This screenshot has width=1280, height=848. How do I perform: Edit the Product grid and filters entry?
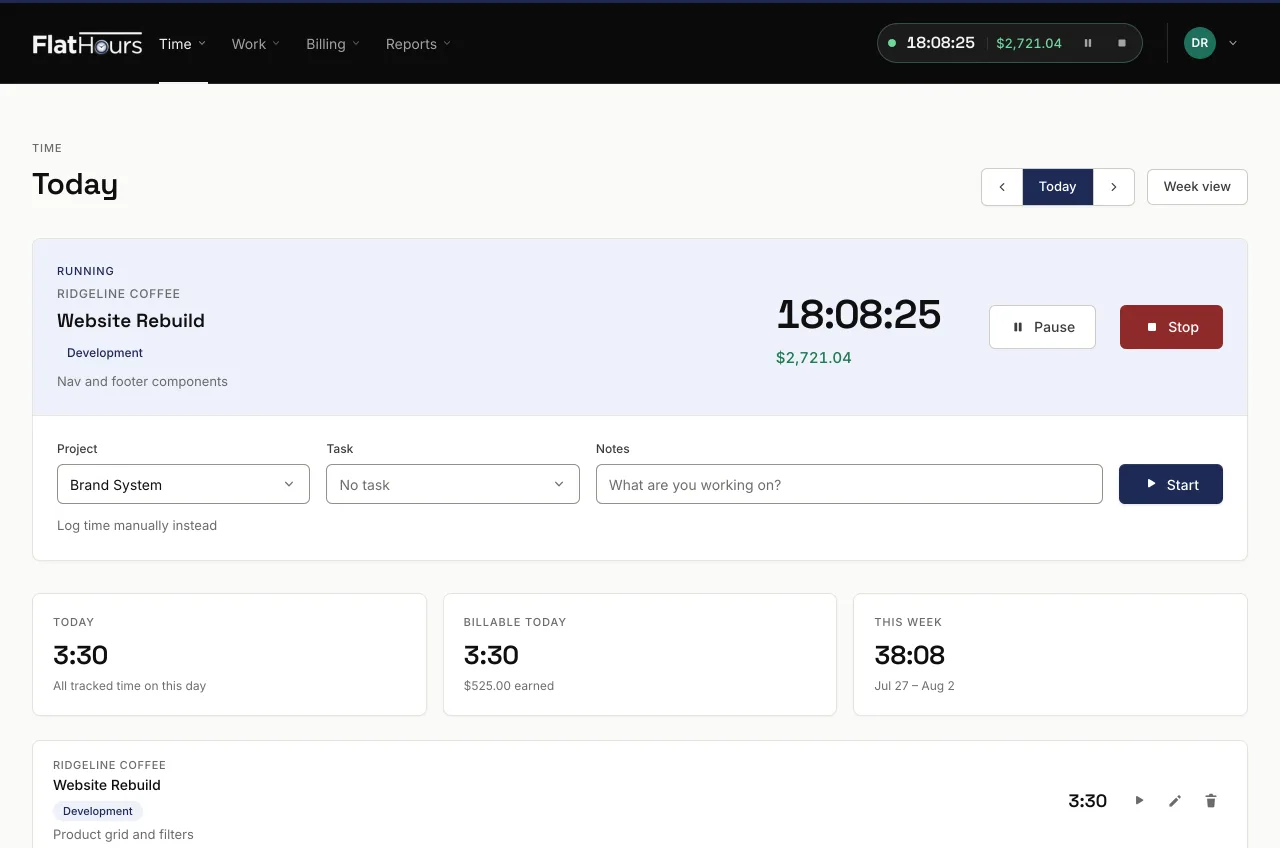tap(1175, 800)
